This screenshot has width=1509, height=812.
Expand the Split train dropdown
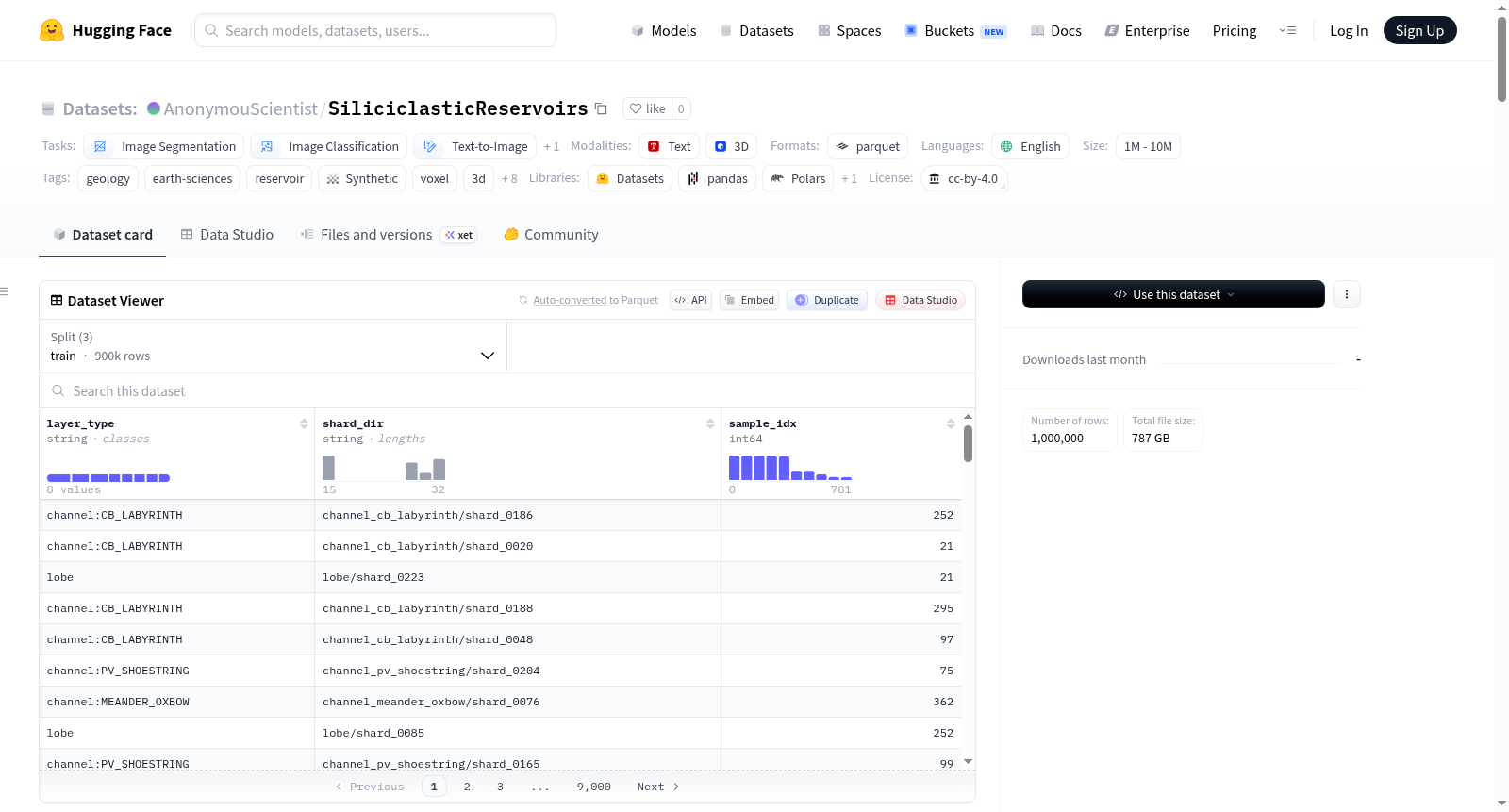tap(273, 346)
